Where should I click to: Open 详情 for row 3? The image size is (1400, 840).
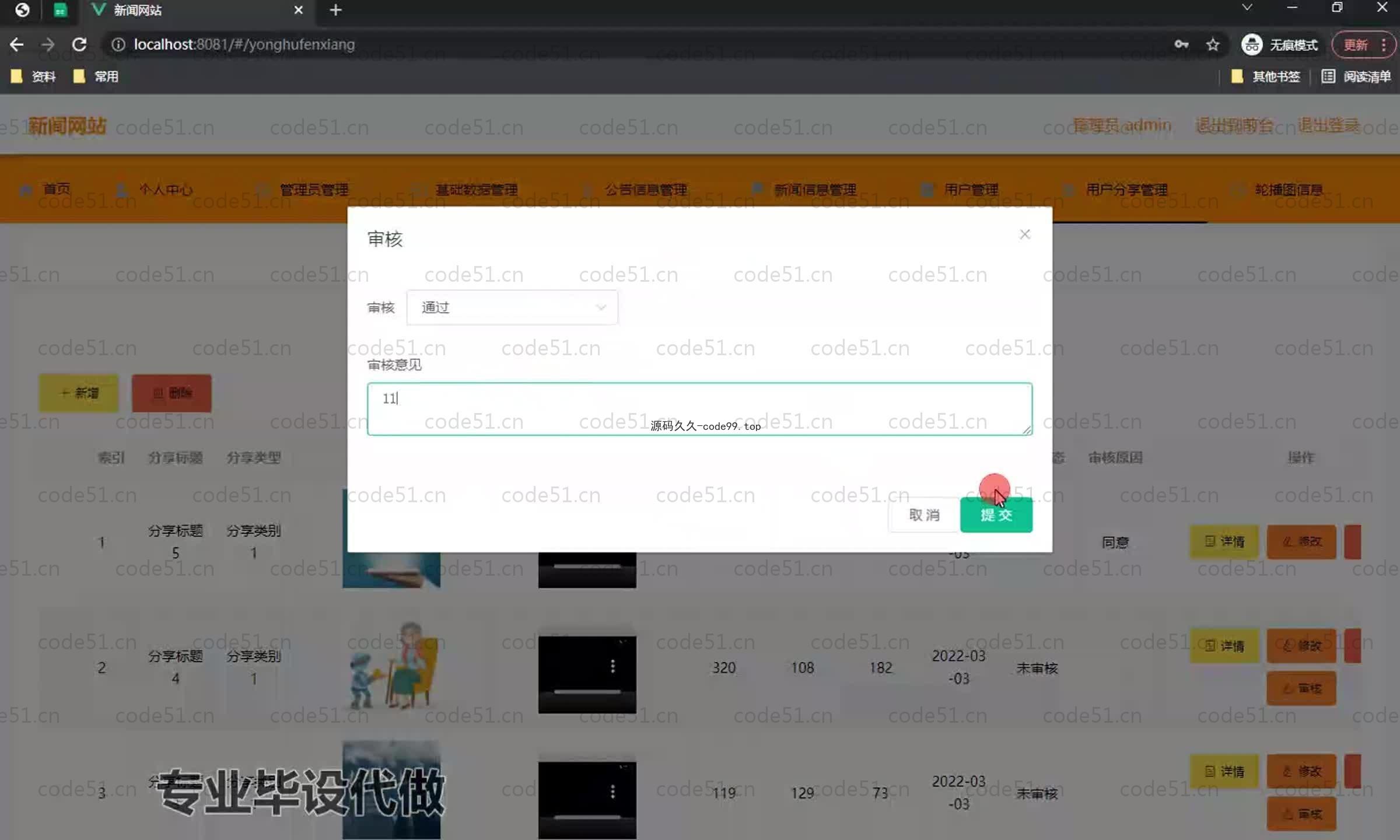point(1224,771)
